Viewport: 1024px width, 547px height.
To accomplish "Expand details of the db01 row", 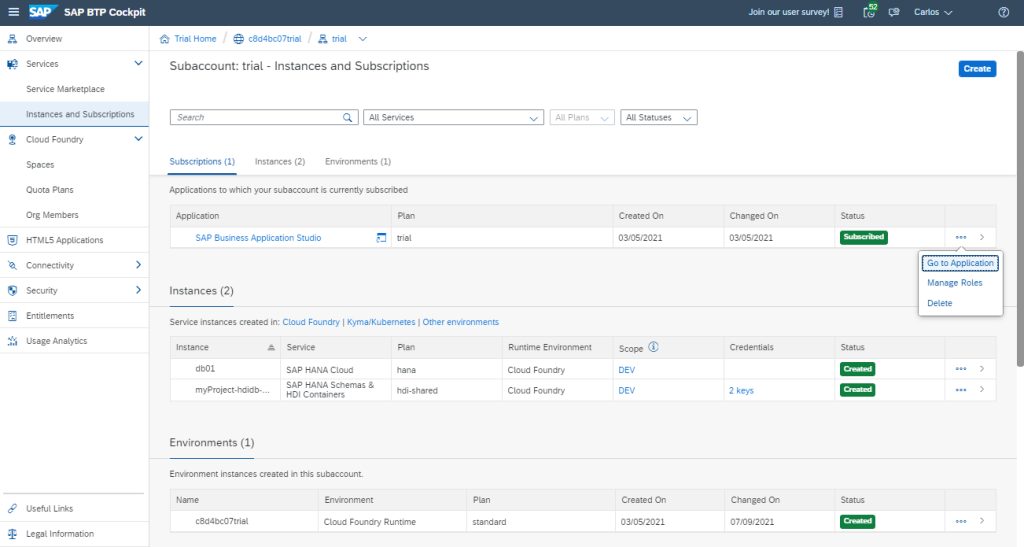I will 982,369.
